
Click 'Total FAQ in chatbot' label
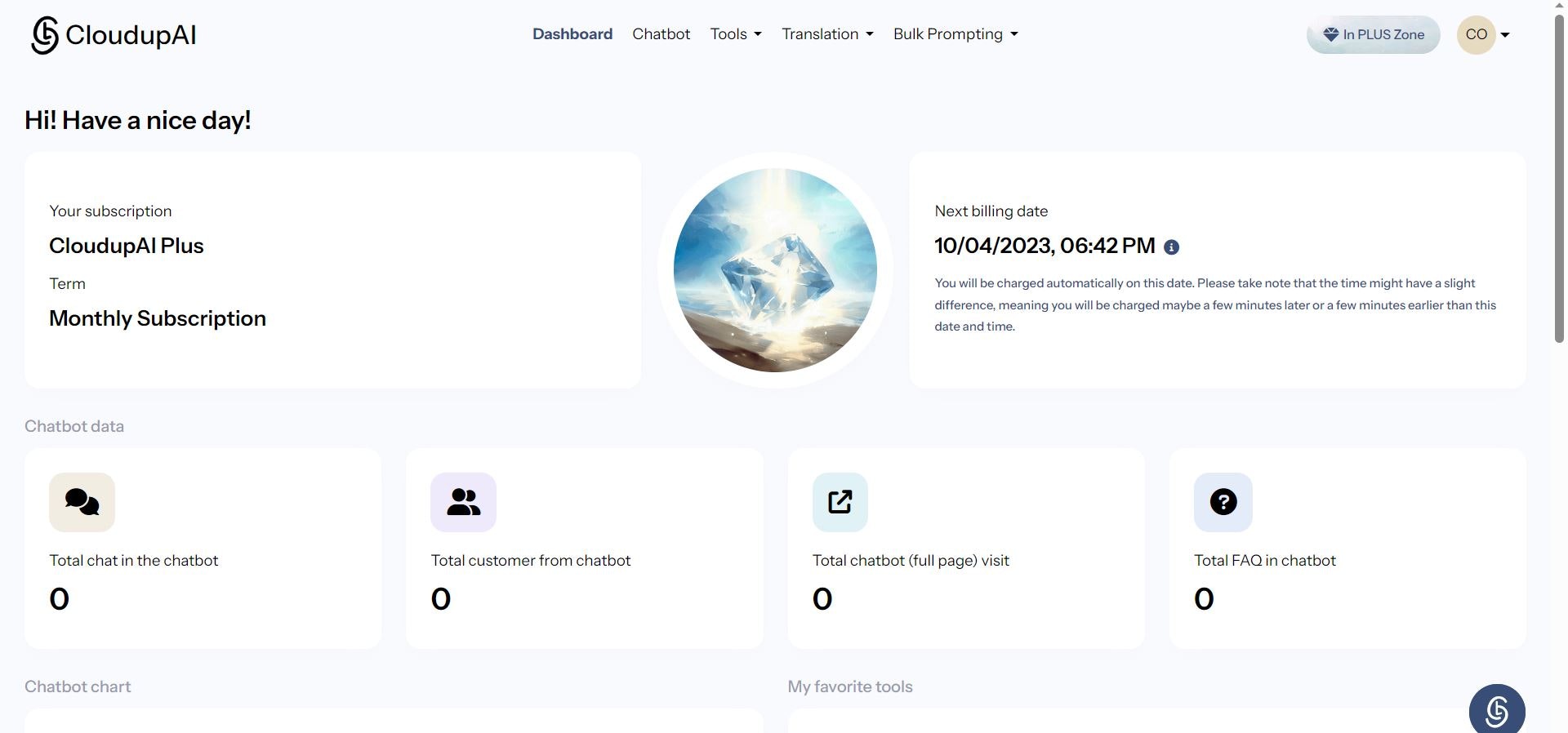[1265, 561]
